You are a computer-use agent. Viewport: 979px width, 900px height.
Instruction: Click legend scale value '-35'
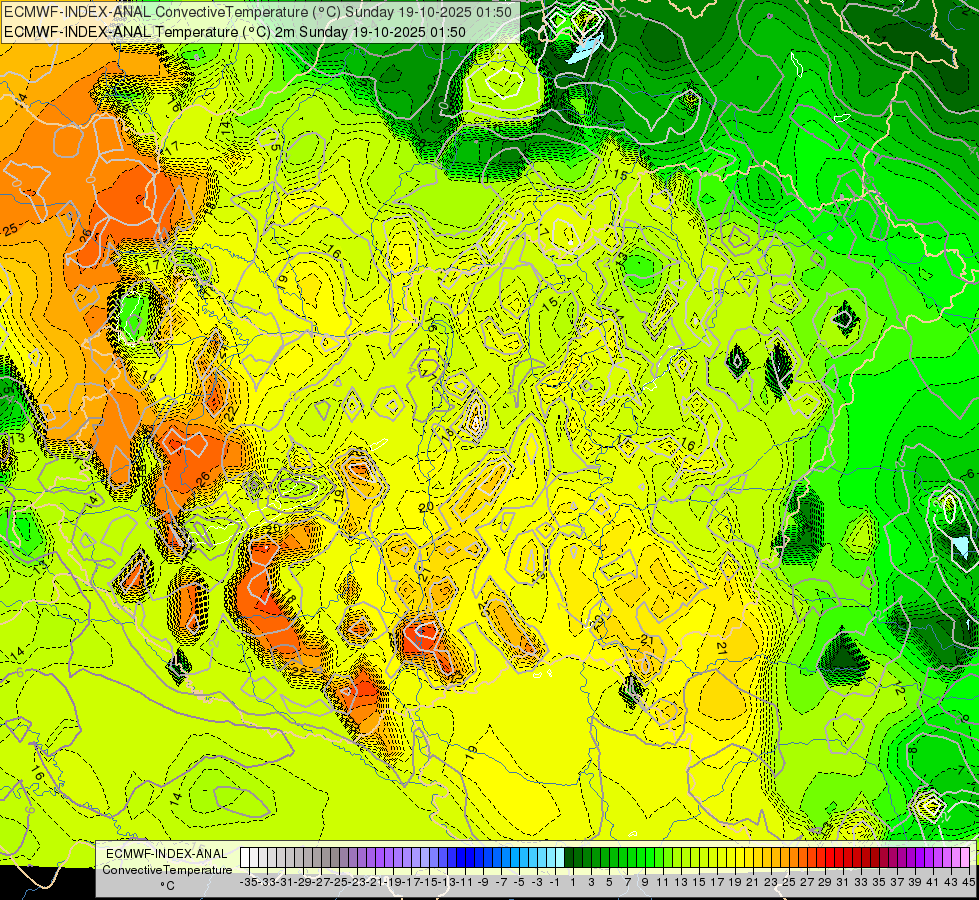tap(250, 882)
